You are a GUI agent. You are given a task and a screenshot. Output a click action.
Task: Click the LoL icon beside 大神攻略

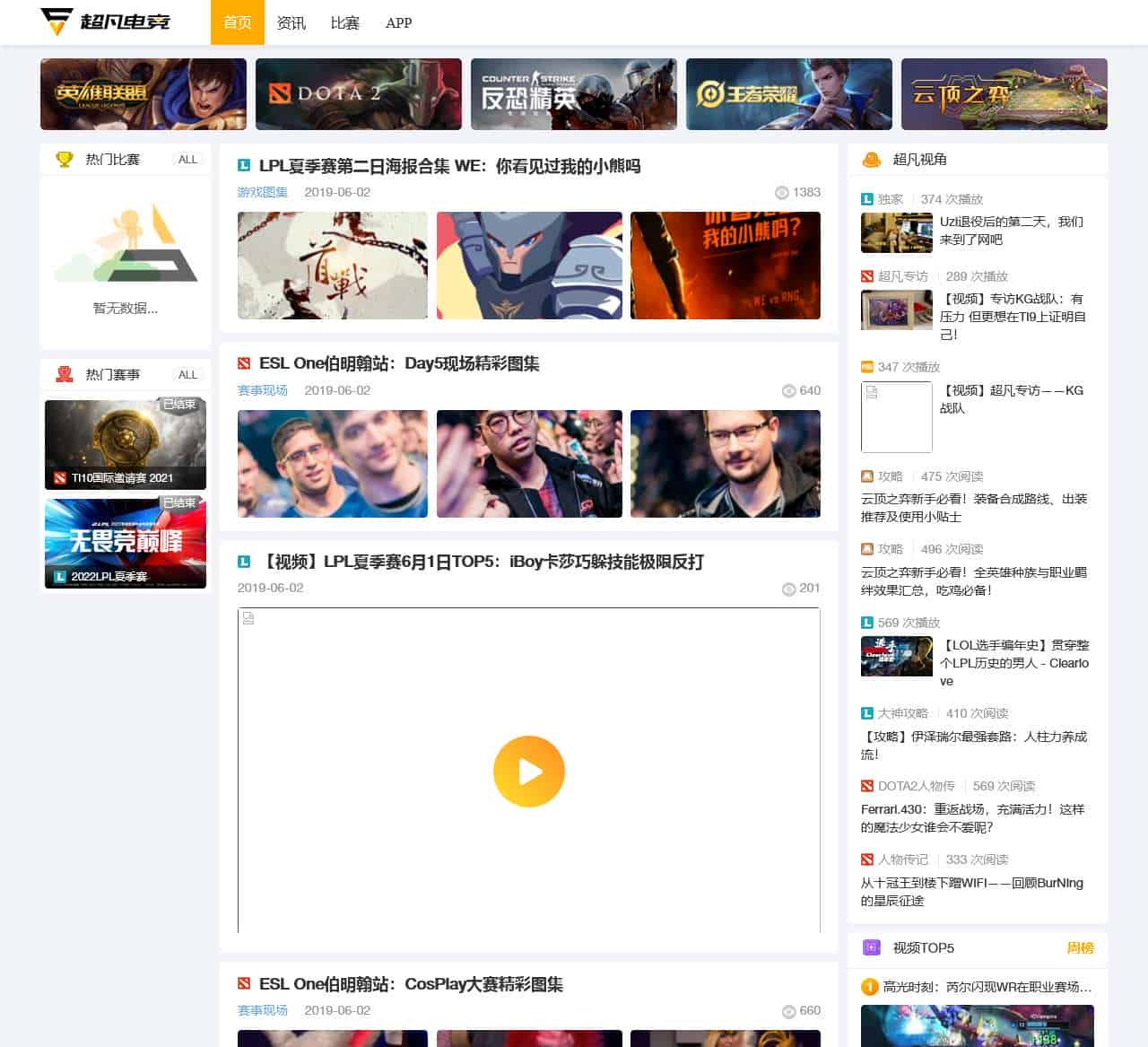(867, 713)
